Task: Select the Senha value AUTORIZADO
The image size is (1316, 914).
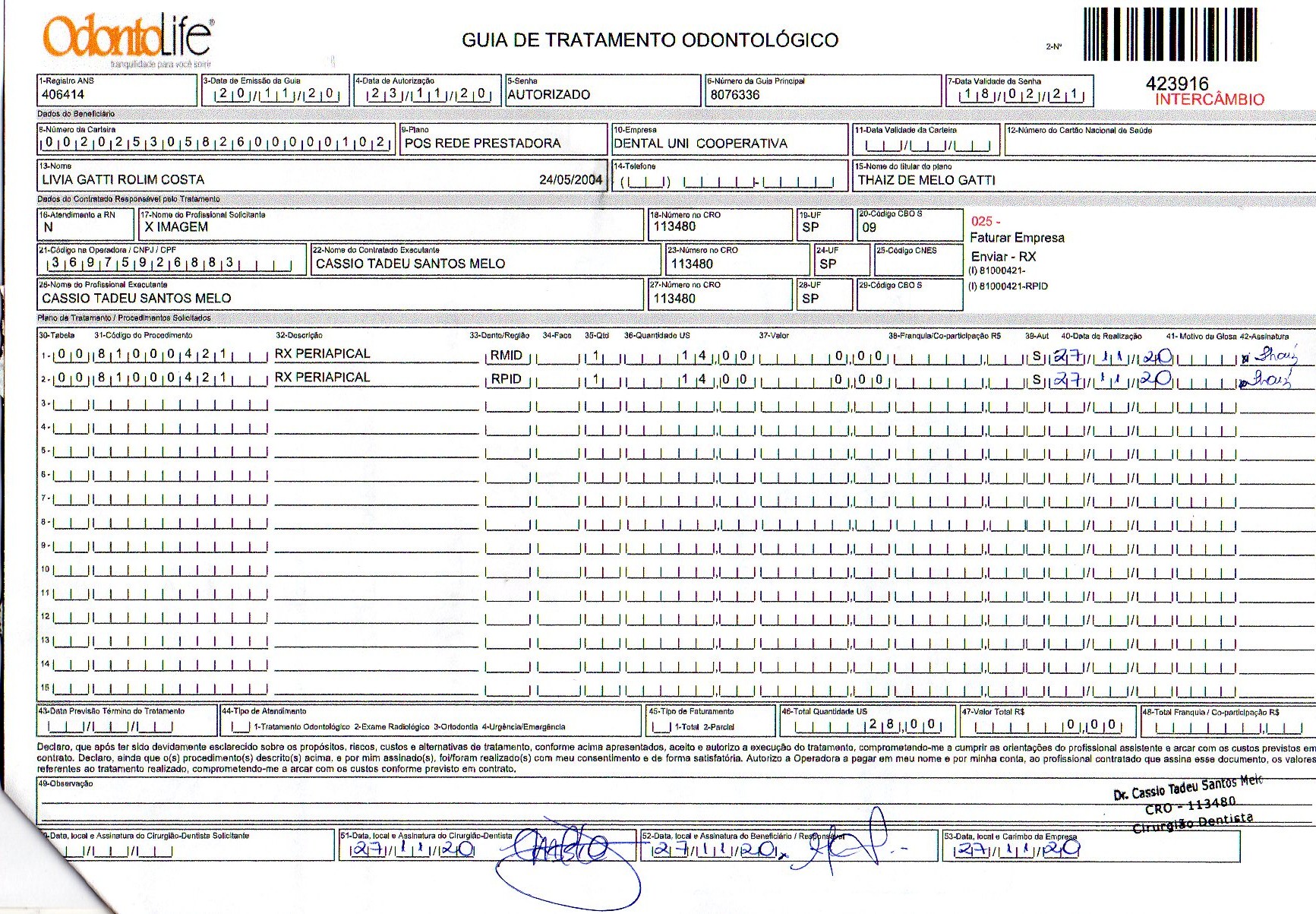Action: [548, 95]
